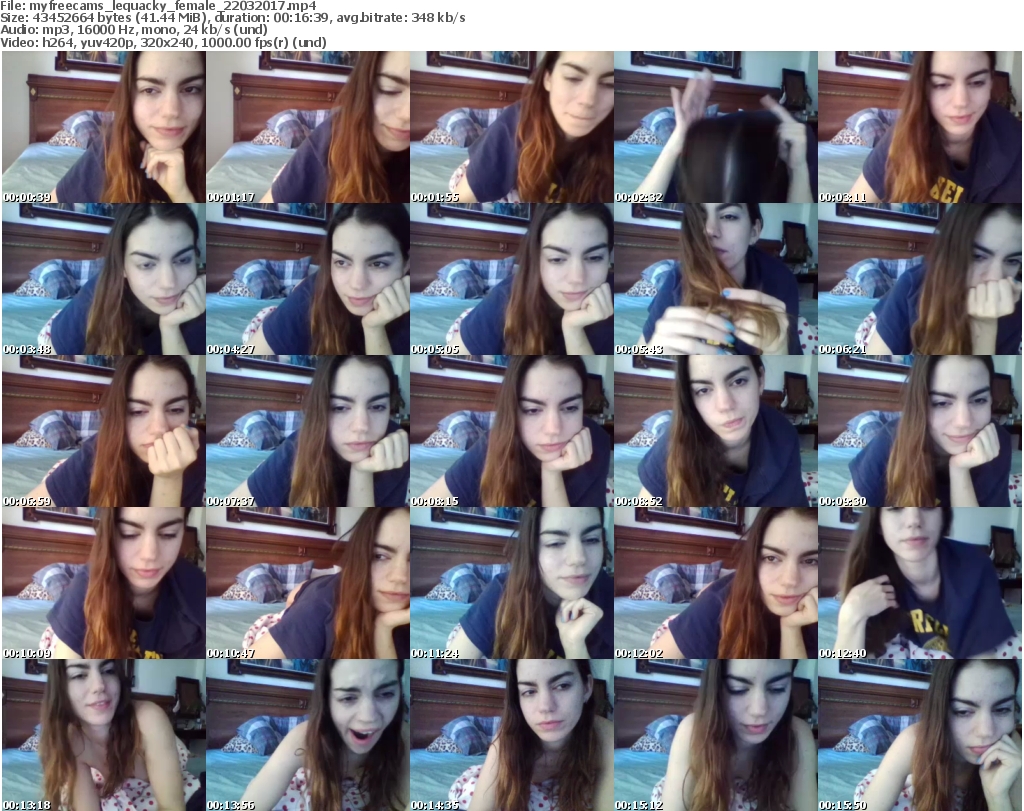Open the thumbnail at 00:09:30
The width and height of the screenshot is (1024, 811).
(x=920, y=431)
